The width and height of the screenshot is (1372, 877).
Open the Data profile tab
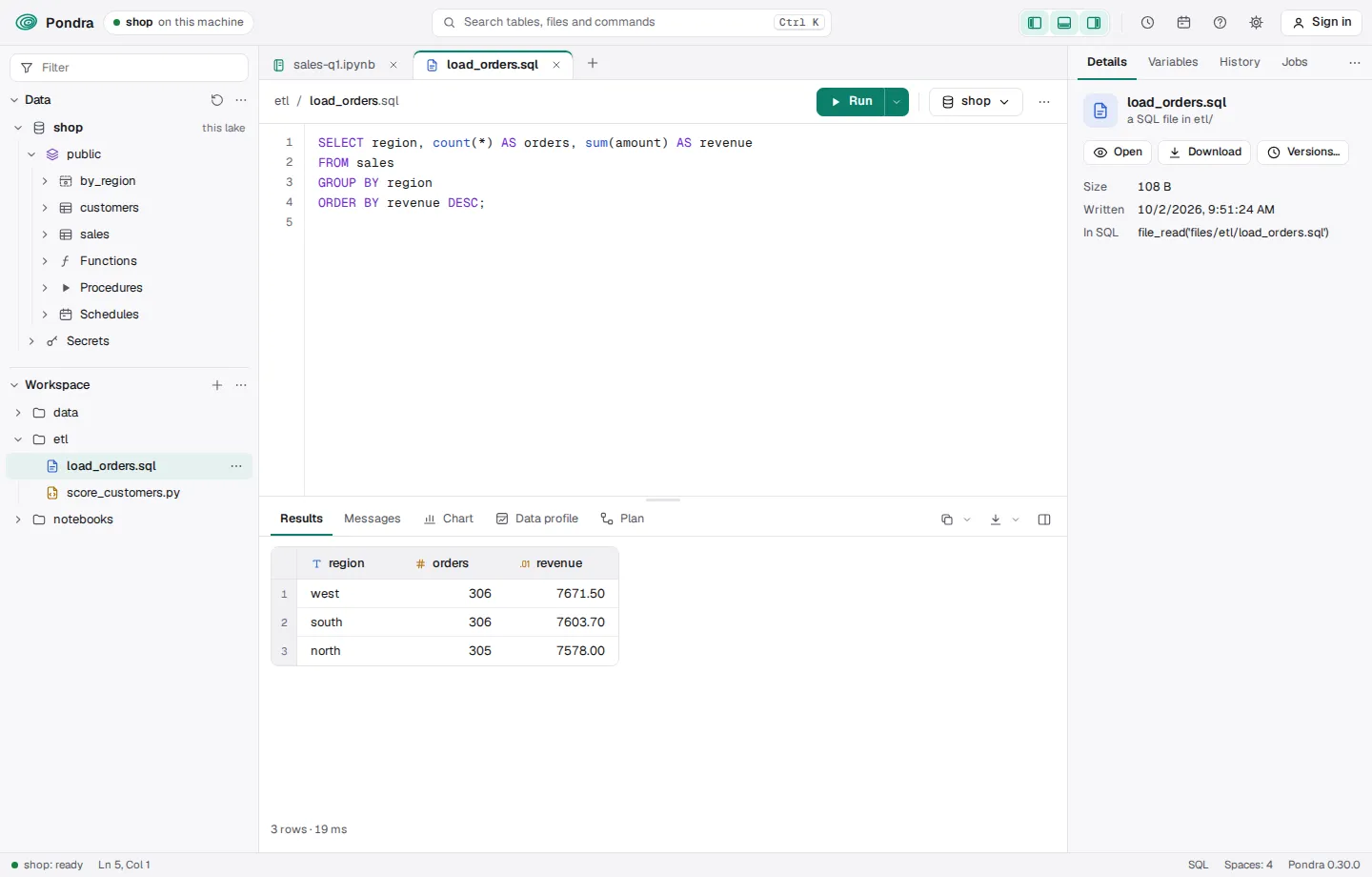pyautogui.click(x=537, y=519)
